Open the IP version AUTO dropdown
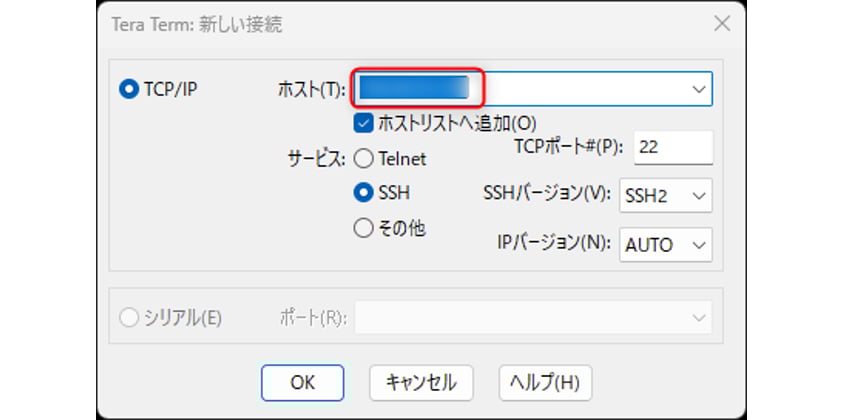 pyautogui.click(x=666, y=245)
